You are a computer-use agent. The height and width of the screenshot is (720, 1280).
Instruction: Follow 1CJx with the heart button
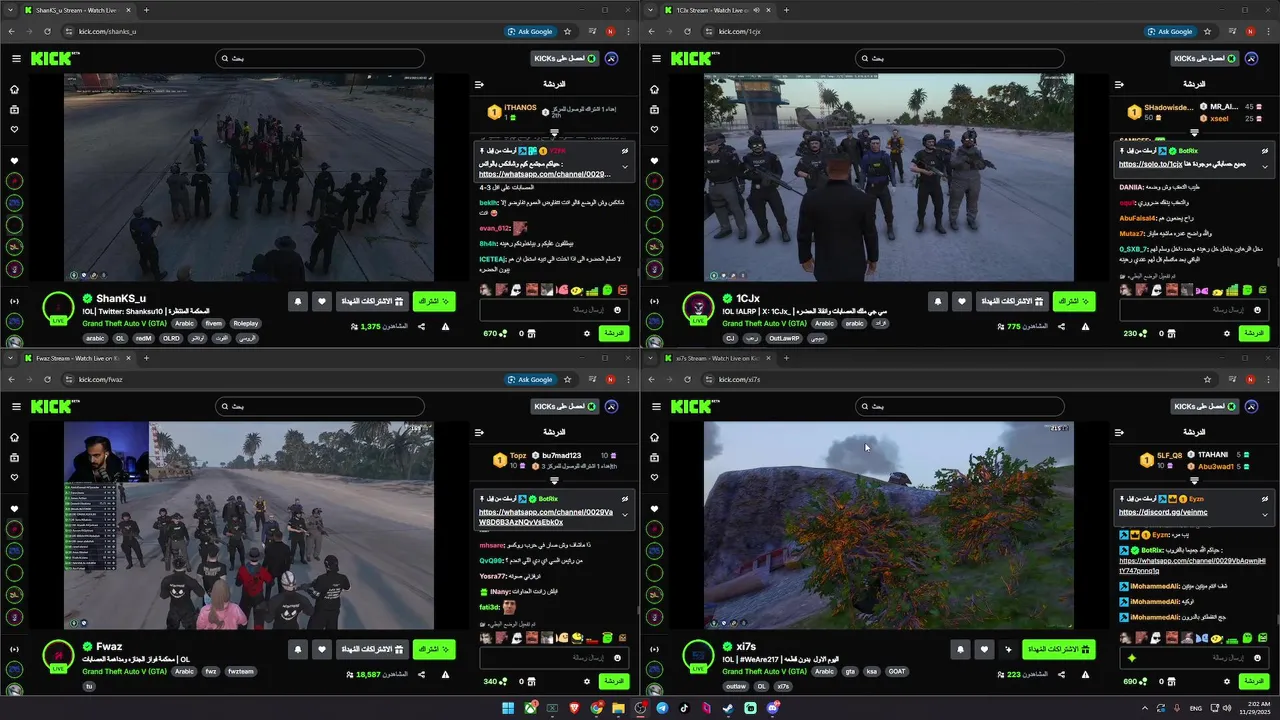(x=961, y=301)
